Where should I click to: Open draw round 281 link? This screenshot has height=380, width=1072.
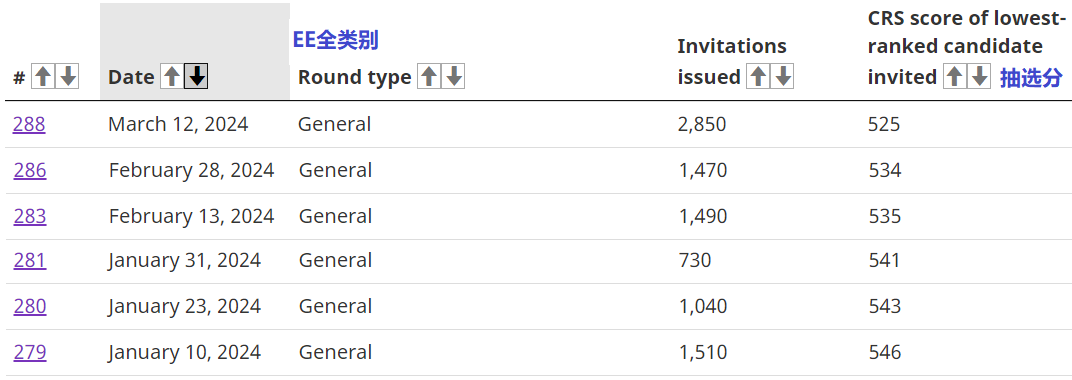[29, 260]
